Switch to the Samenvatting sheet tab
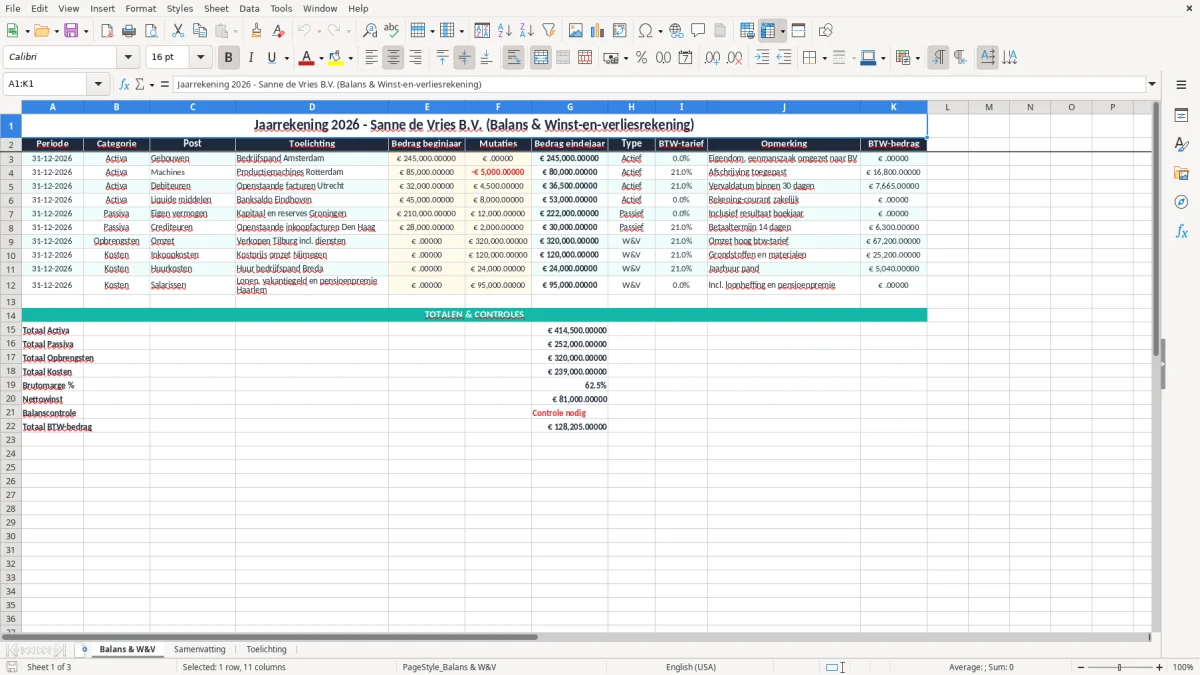 coord(200,649)
